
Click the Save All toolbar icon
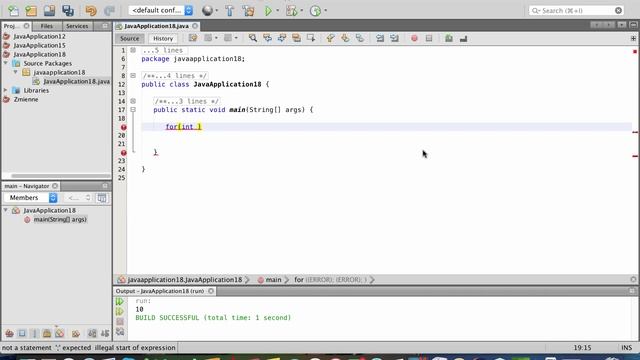(x=68, y=11)
